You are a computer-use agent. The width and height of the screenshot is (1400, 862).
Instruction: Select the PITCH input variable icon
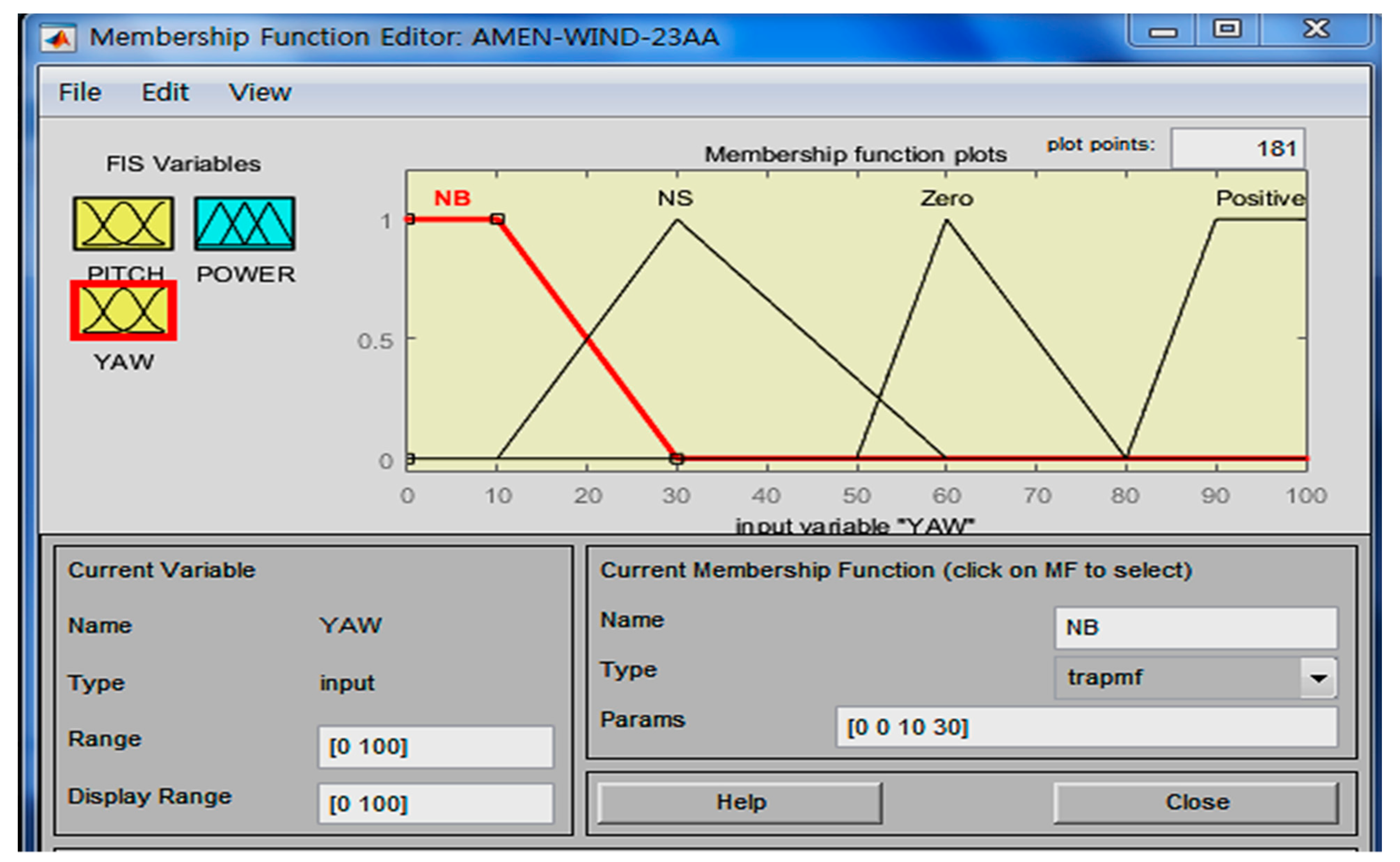[123, 224]
